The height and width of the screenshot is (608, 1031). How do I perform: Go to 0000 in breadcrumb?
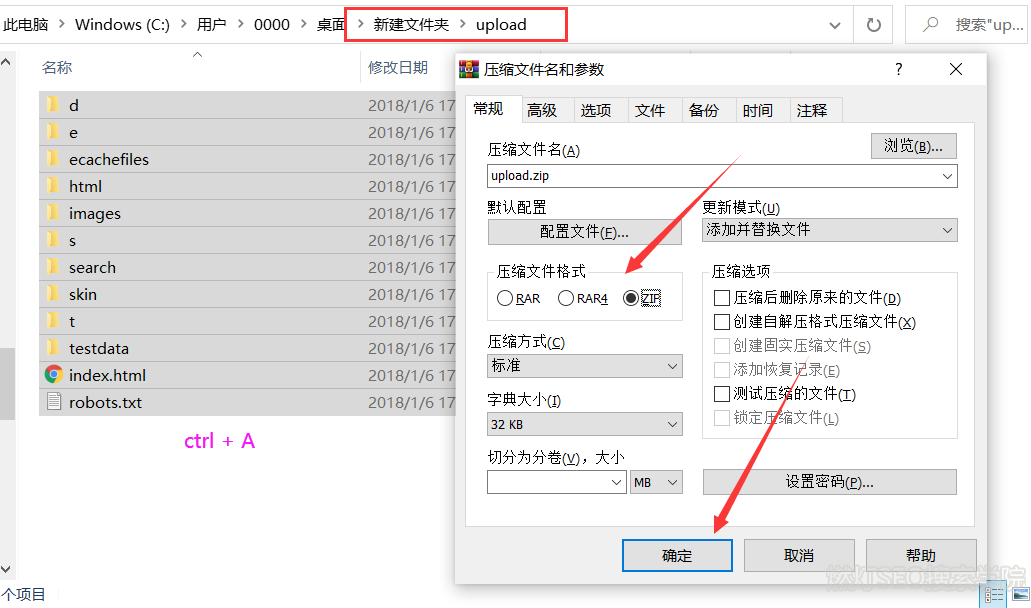272,24
